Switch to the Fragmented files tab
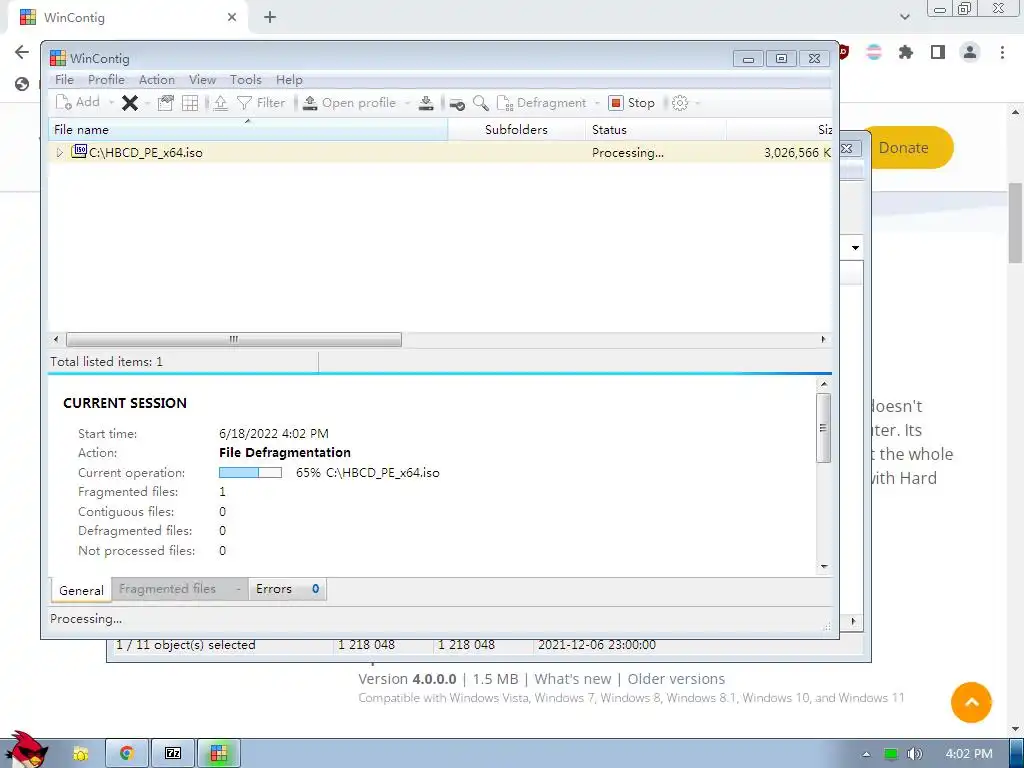Screen dimensions: 1024x768 [179, 589]
